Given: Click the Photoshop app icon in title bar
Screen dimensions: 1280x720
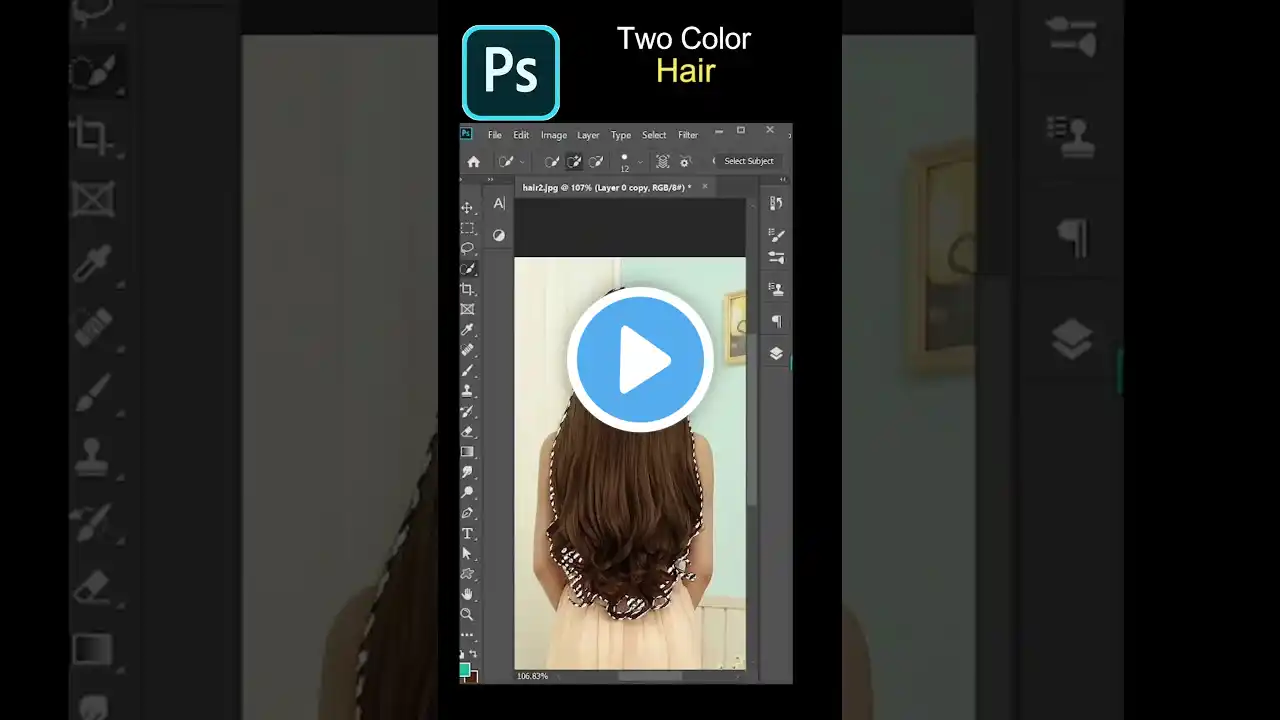Looking at the screenshot, I should (x=466, y=134).
